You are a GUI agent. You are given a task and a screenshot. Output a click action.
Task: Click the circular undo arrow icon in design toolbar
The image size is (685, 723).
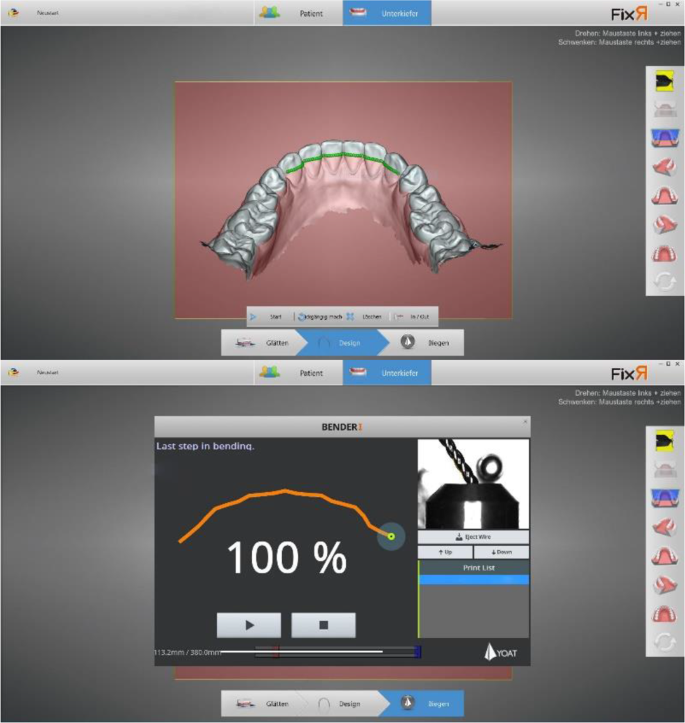[x=301, y=317]
